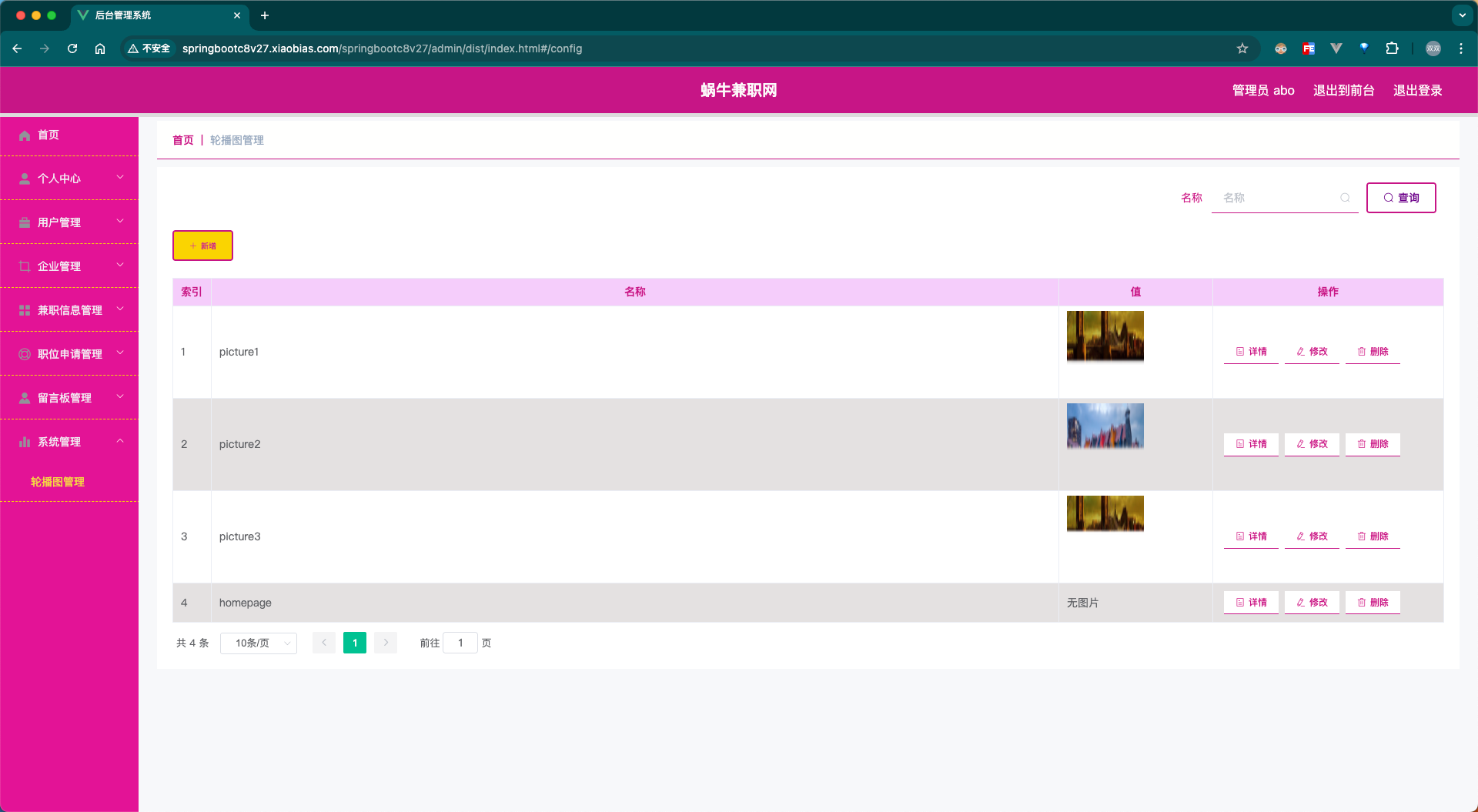Click the bar chart icon beside 系统管理
The height and width of the screenshot is (812, 1478).
coord(25,442)
